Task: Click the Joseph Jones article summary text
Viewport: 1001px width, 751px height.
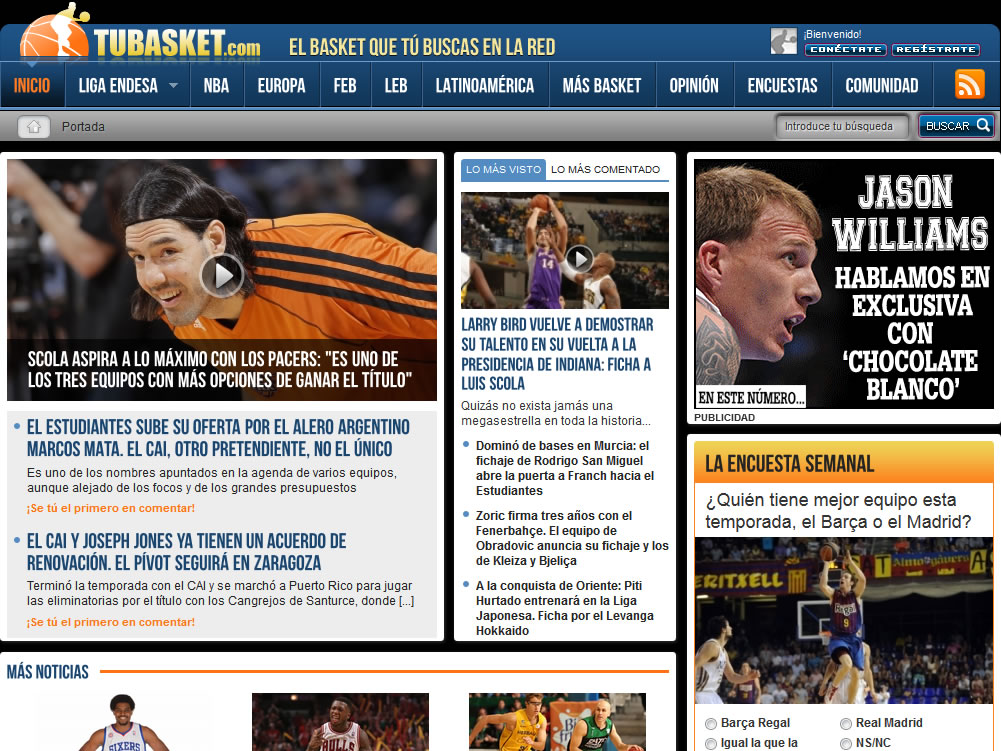Action: pos(220,593)
